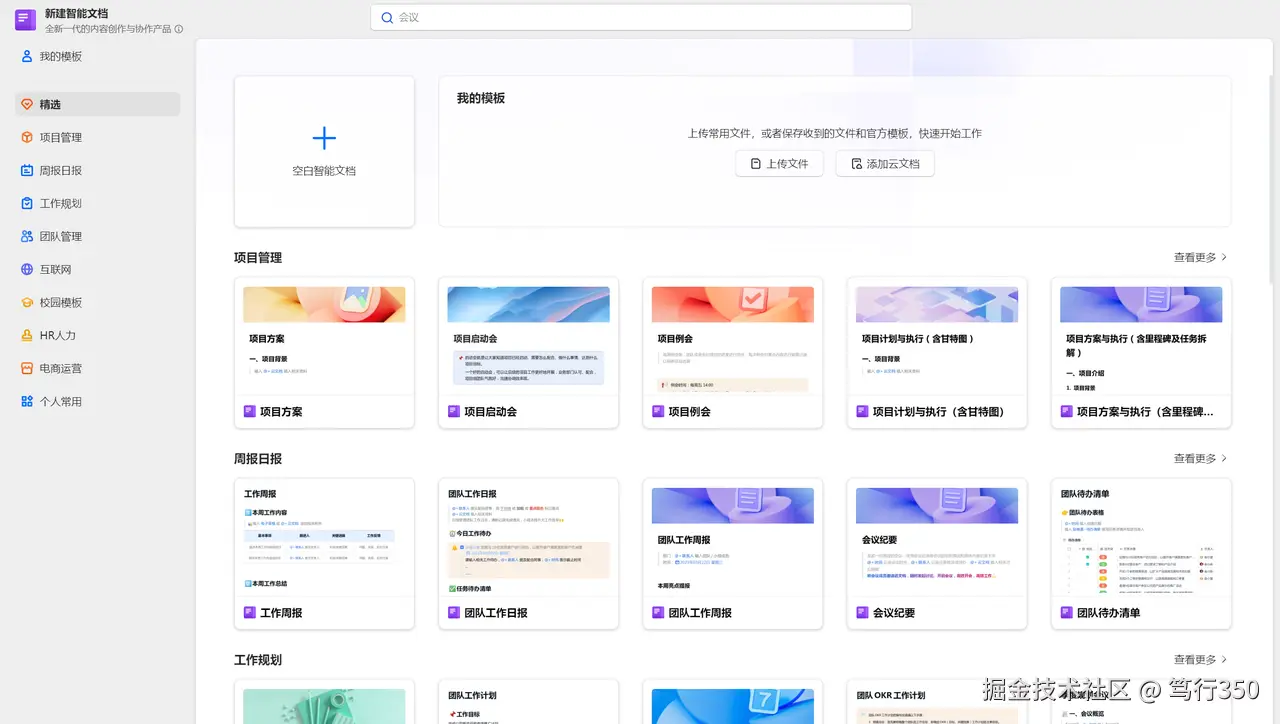Open 我的模板 in the sidebar
The height and width of the screenshot is (724, 1280).
[x=97, y=56]
